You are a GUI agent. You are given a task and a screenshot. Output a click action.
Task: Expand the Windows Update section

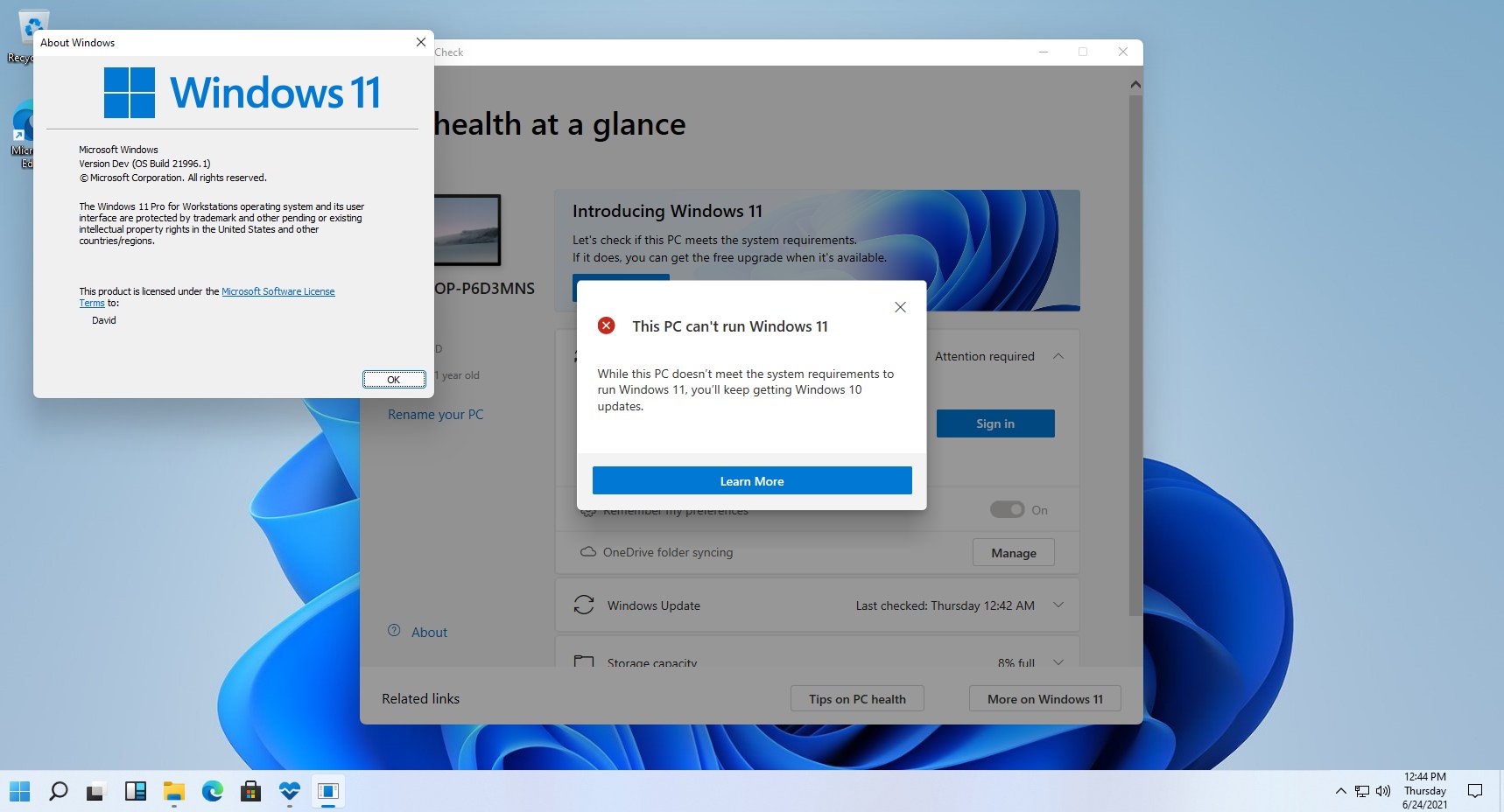(x=1058, y=605)
